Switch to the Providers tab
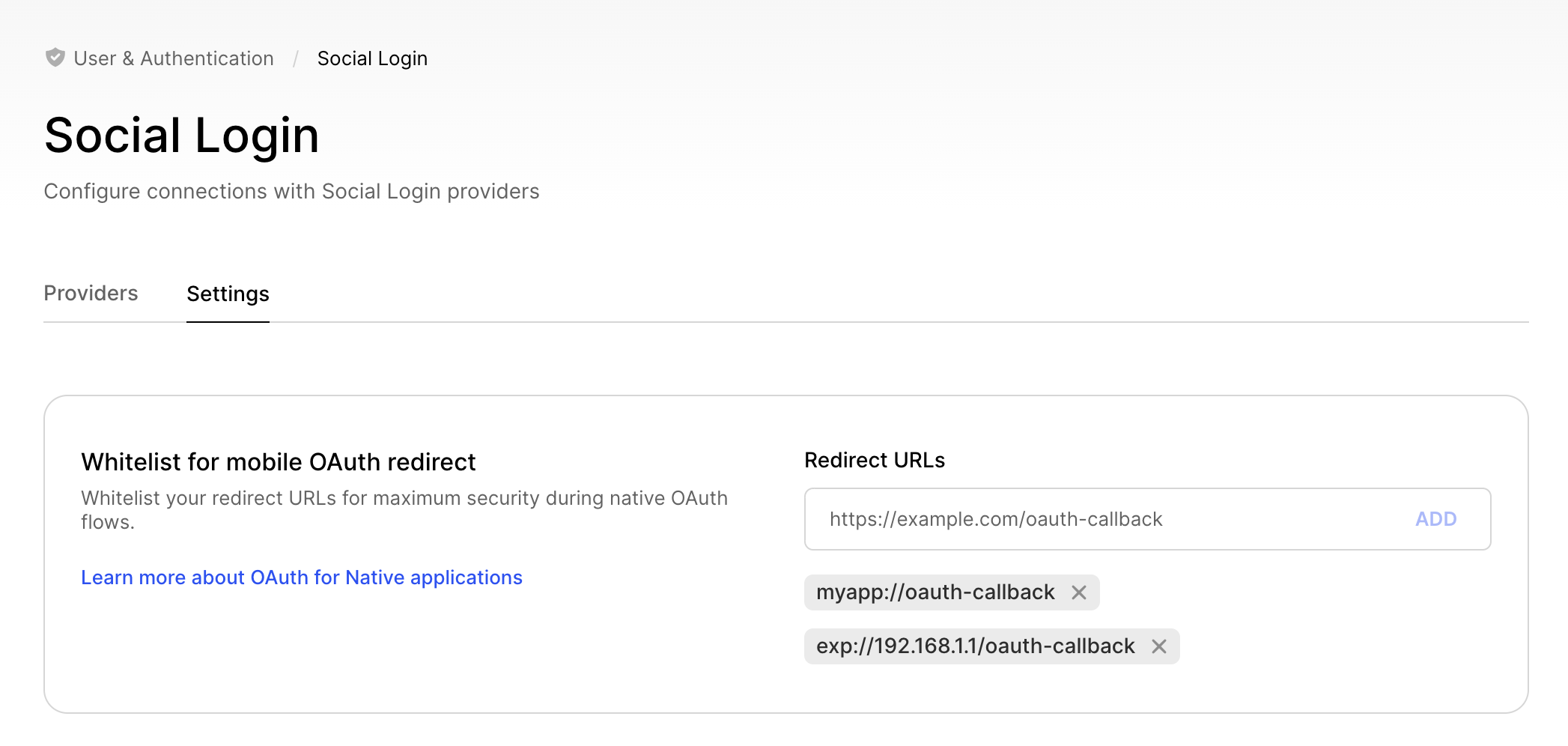1568x746 pixels. pyautogui.click(x=91, y=293)
